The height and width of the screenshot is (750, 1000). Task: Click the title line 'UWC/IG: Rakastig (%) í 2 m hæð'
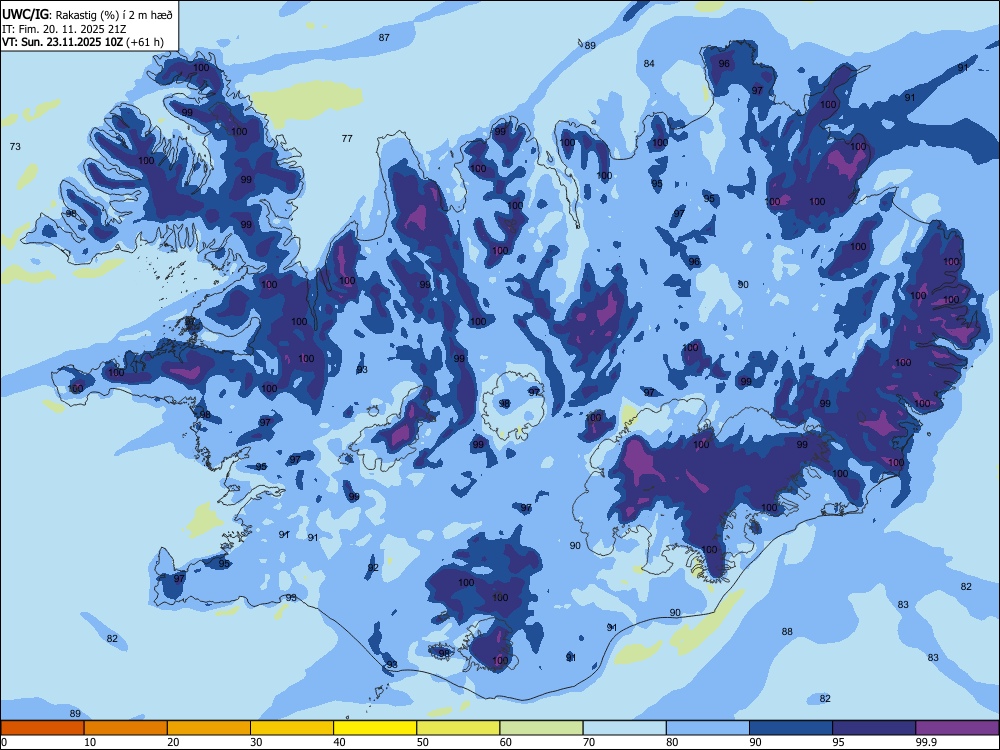pyautogui.click(x=87, y=15)
